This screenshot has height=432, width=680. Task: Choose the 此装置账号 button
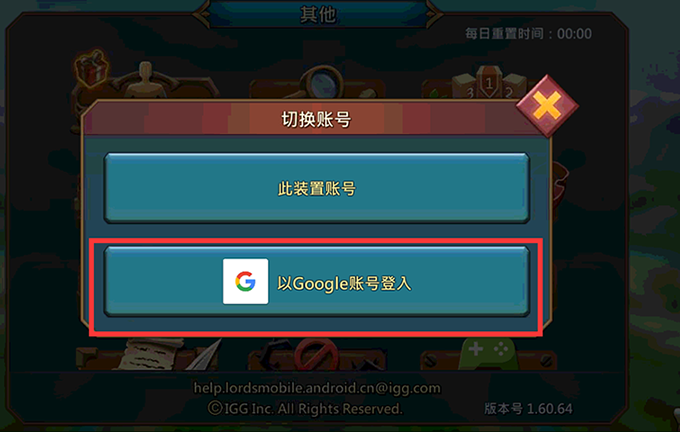point(317,188)
